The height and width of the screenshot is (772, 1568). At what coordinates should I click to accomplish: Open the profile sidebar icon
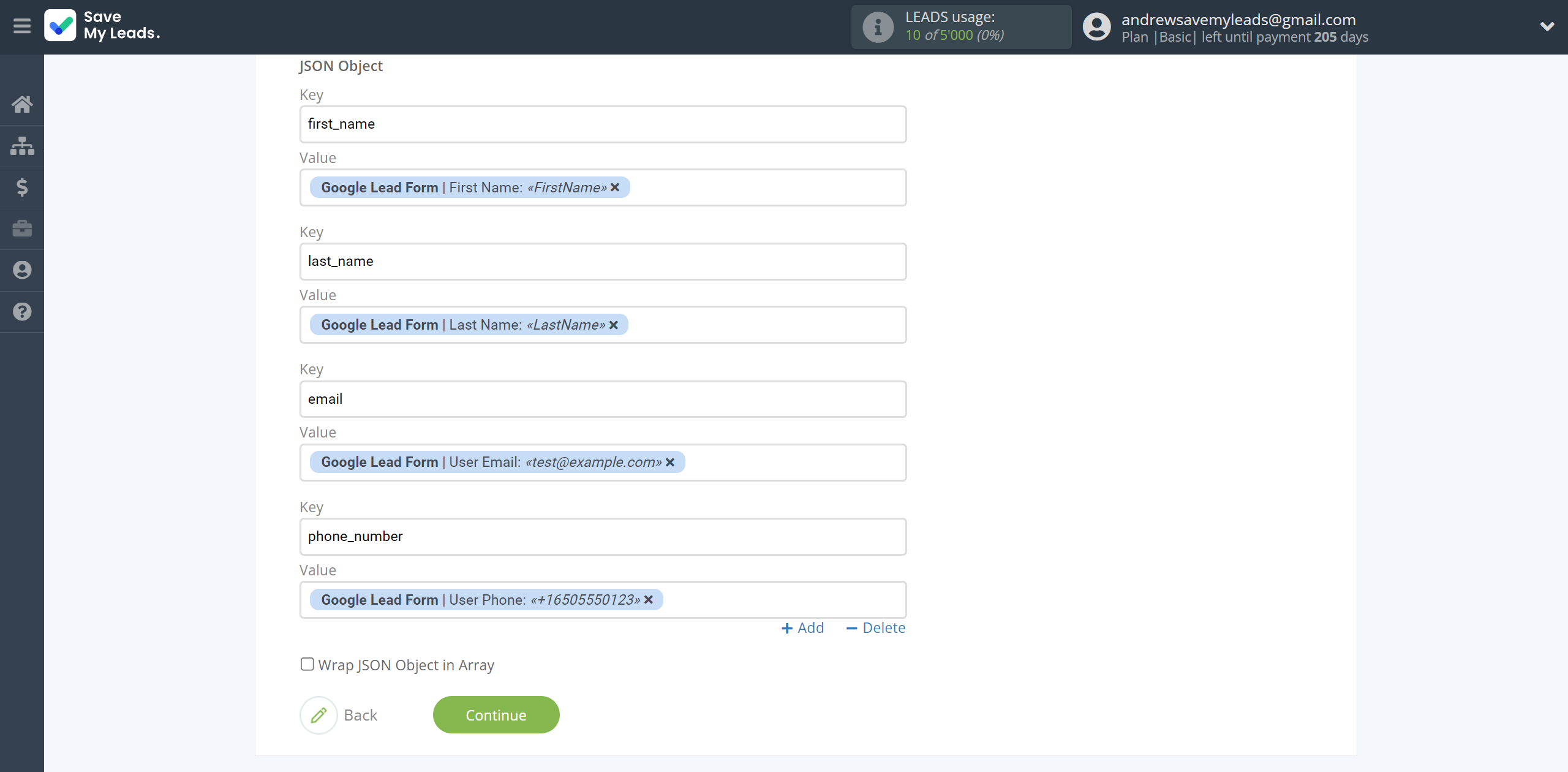click(22, 270)
